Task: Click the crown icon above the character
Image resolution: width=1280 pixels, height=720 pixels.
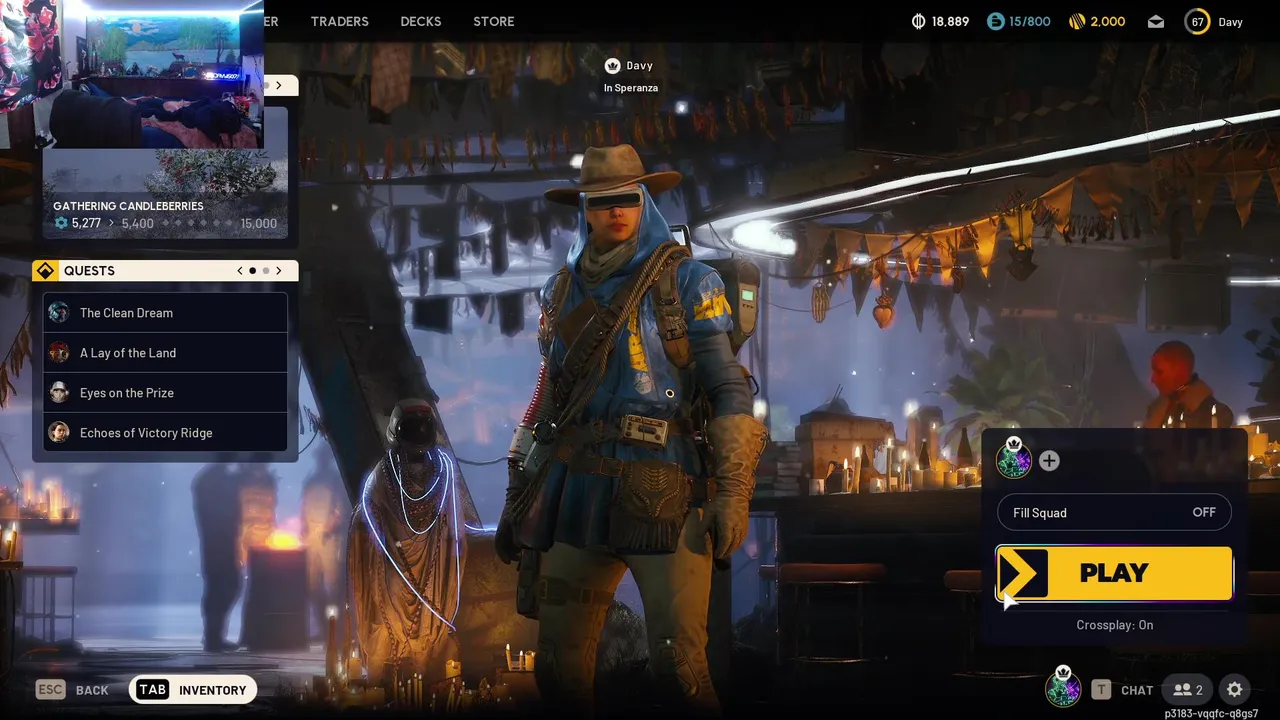Action: click(x=613, y=66)
